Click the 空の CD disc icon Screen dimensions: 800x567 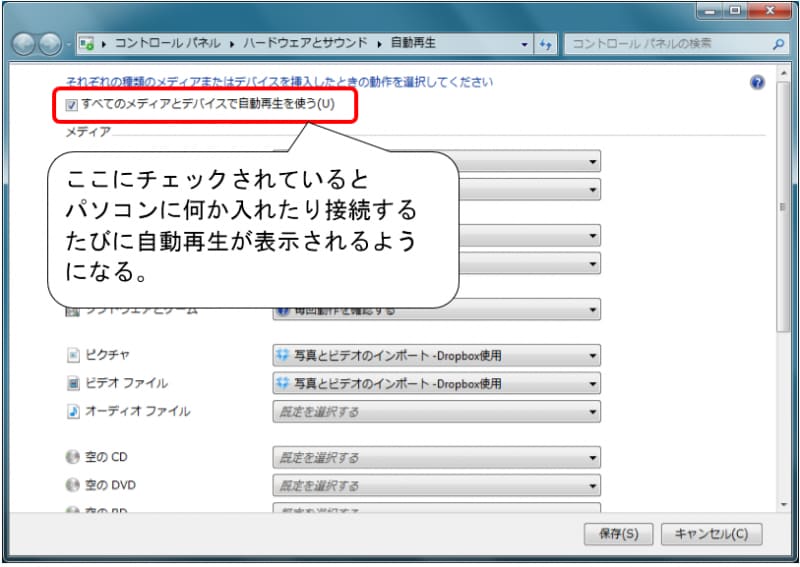tap(72, 456)
